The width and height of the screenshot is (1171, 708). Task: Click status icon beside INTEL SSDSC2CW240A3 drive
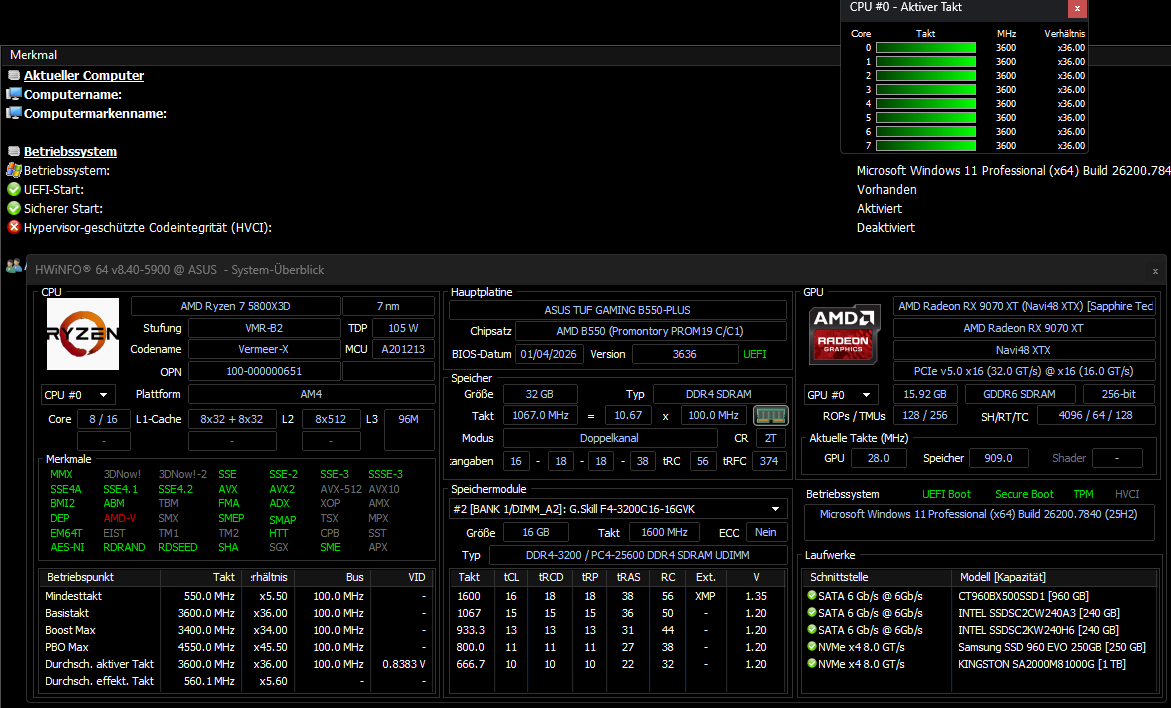812,613
